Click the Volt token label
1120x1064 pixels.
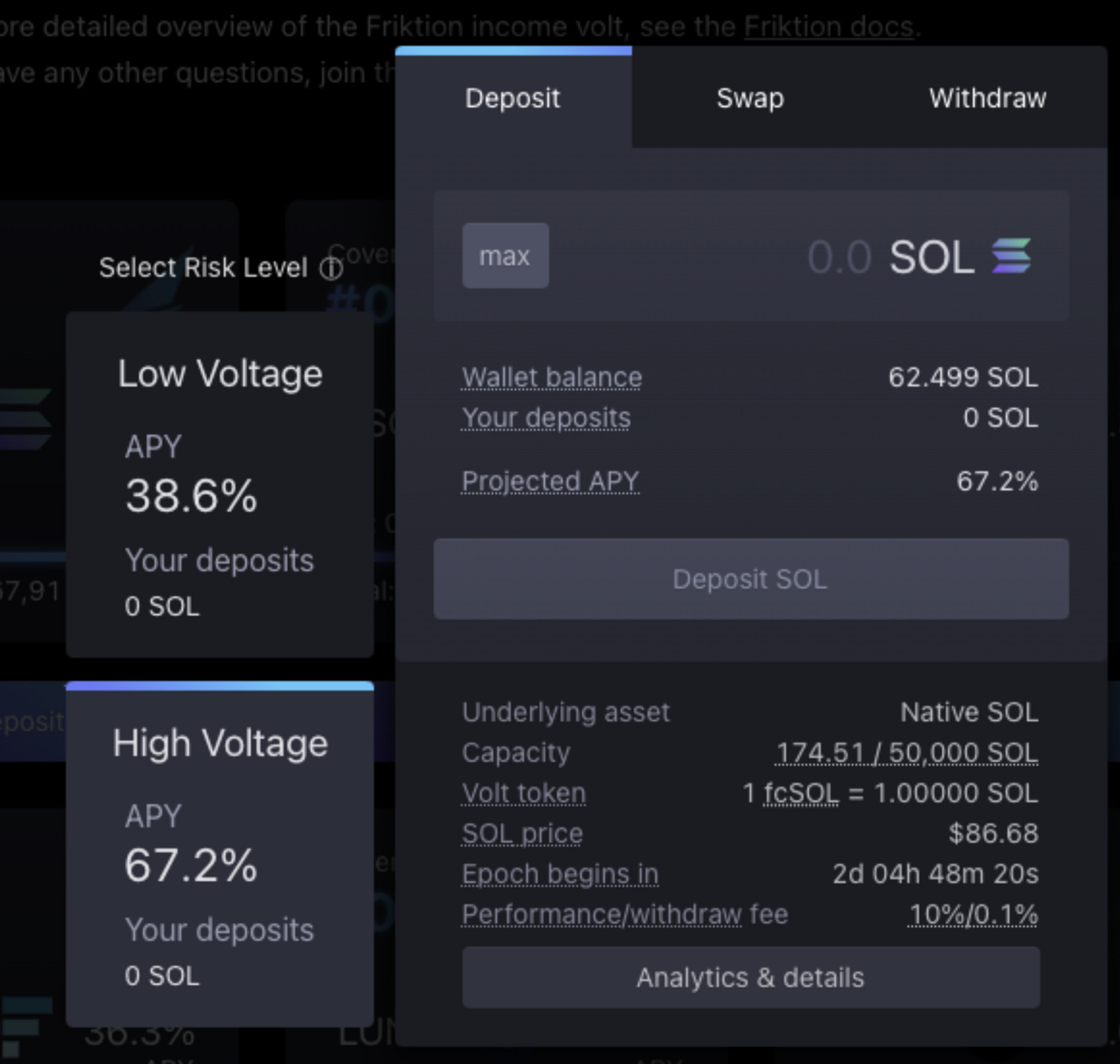(524, 793)
